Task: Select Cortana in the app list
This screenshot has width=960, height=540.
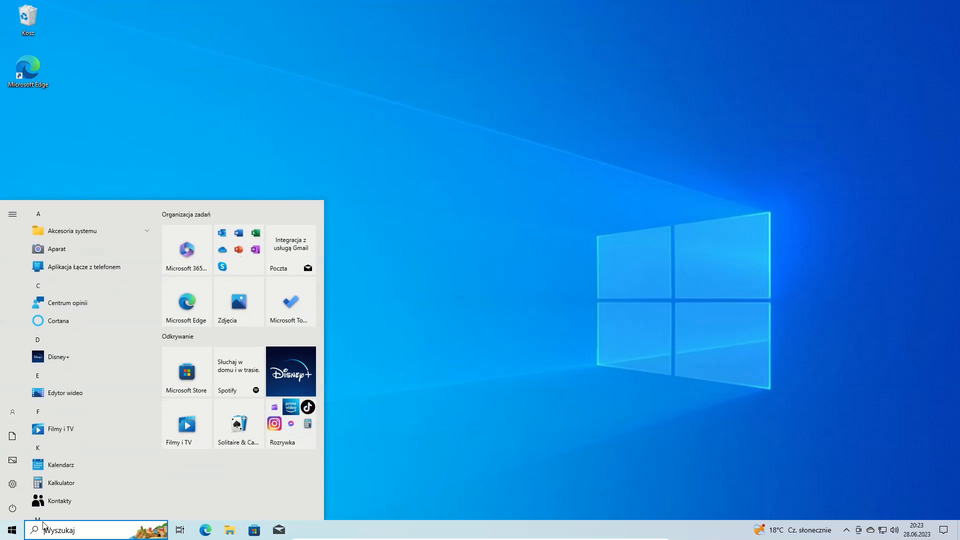Action: coord(58,321)
